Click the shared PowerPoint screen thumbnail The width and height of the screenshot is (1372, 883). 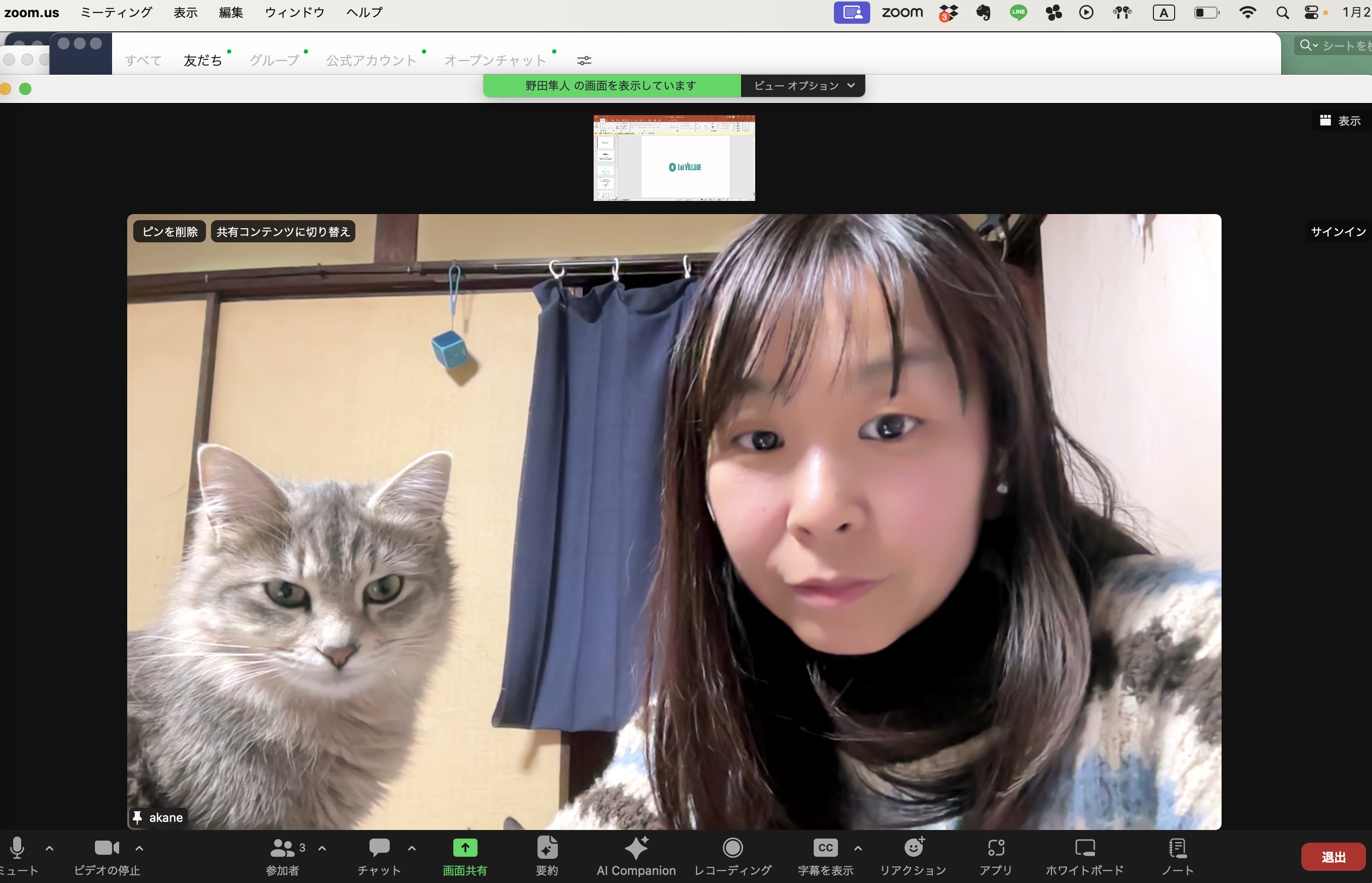coord(674,158)
